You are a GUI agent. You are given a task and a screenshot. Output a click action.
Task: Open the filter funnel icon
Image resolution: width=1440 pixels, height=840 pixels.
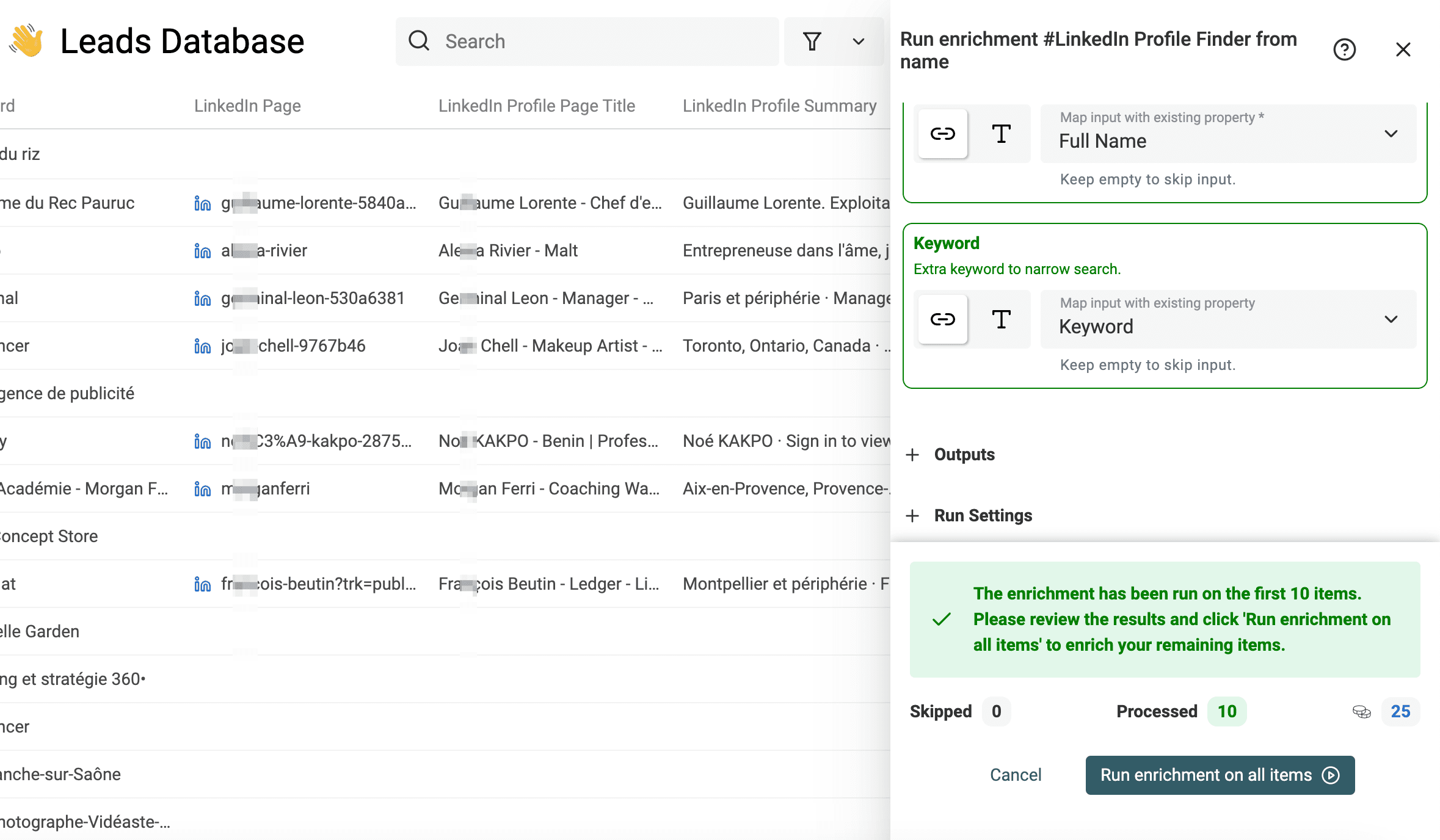[x=812, y=41]
